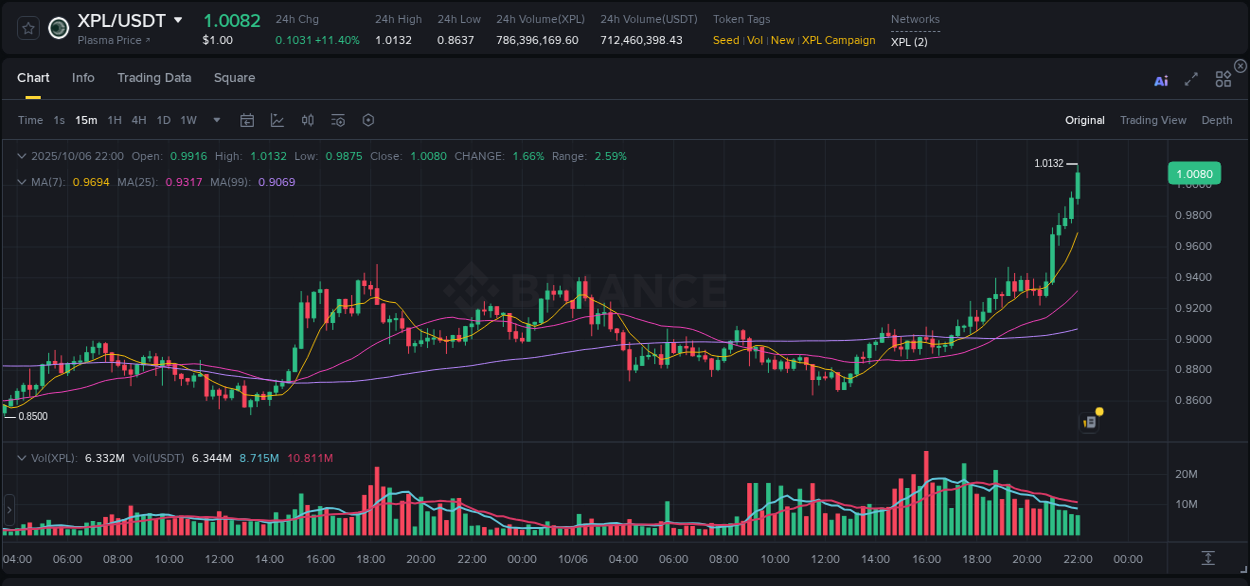Switch to the Trading Data tab
Screen dimensions: 1250x586
pos(154,77)
